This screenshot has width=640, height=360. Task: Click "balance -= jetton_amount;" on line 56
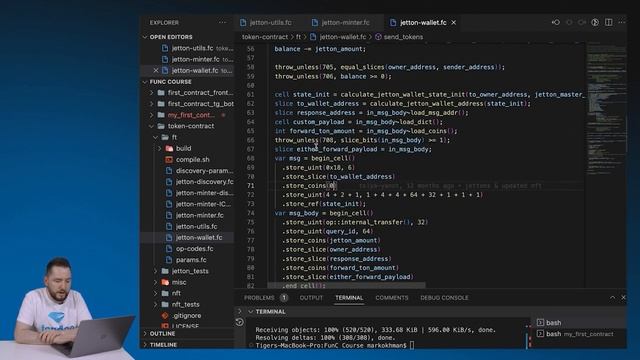click(x=320, y=49)
